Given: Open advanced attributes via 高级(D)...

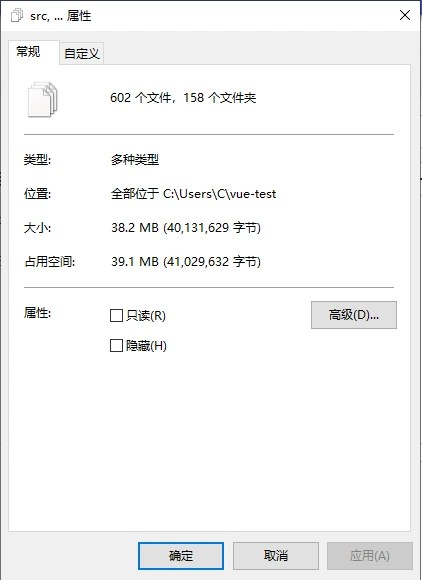Looking at the screenshot, I should pyautogui.click(x=354, y=315).
